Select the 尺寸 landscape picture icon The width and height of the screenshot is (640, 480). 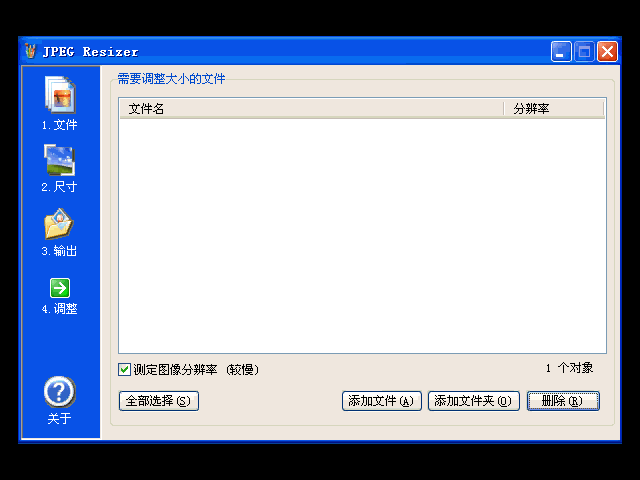[59, 160]
